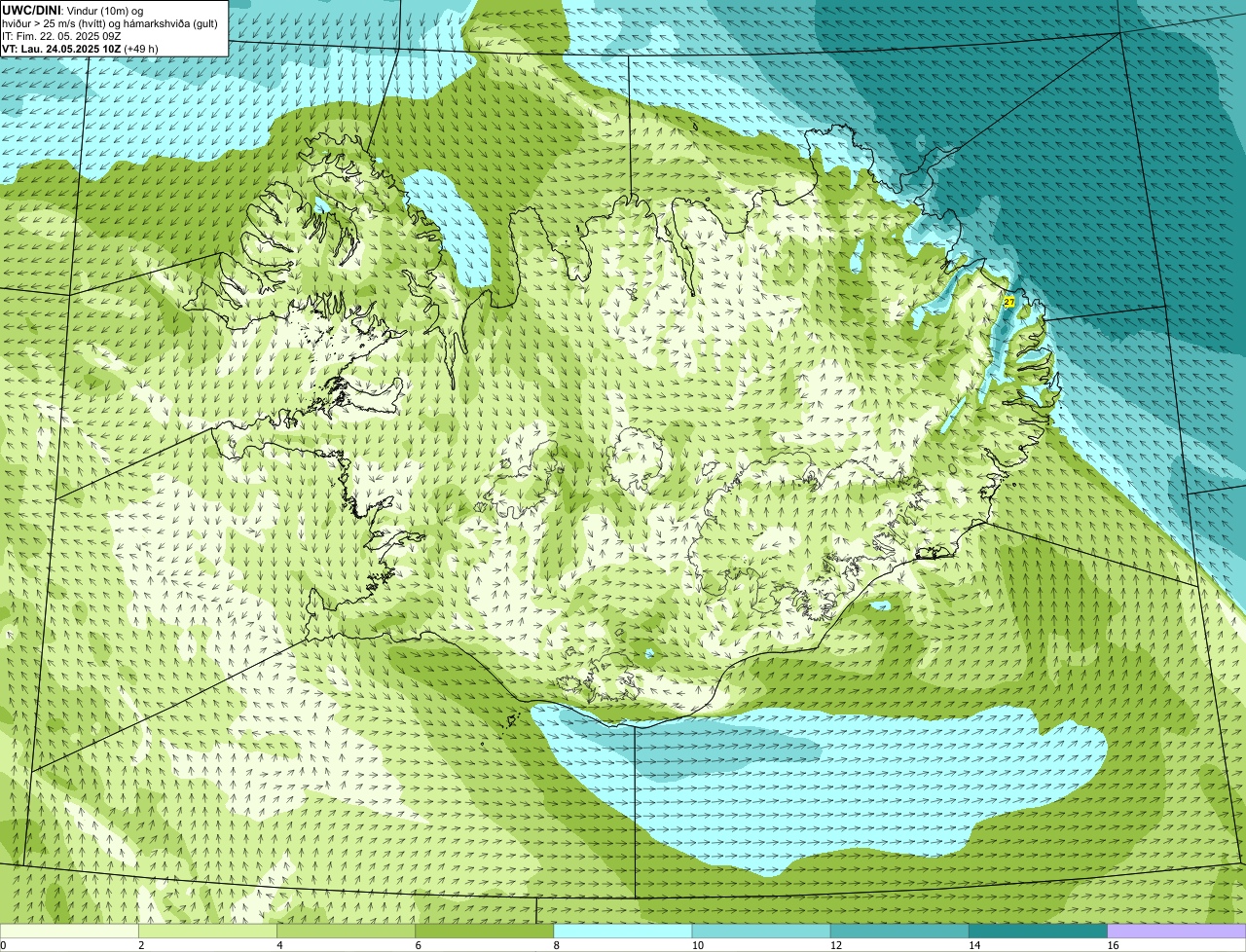This screenshot has width=1246, height=952.
Task: Select the 8–10 m/s light cyan legend swatch
Action: tap(623, 932)
